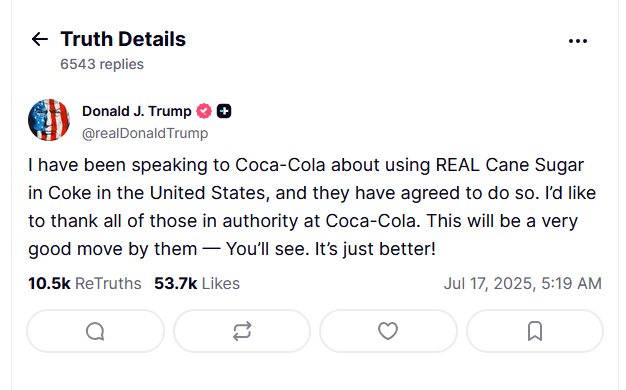Image resolution: width=626 pixels, height=390 pixels.
Task: Click the 6543 replies count text
Action: 102,64
